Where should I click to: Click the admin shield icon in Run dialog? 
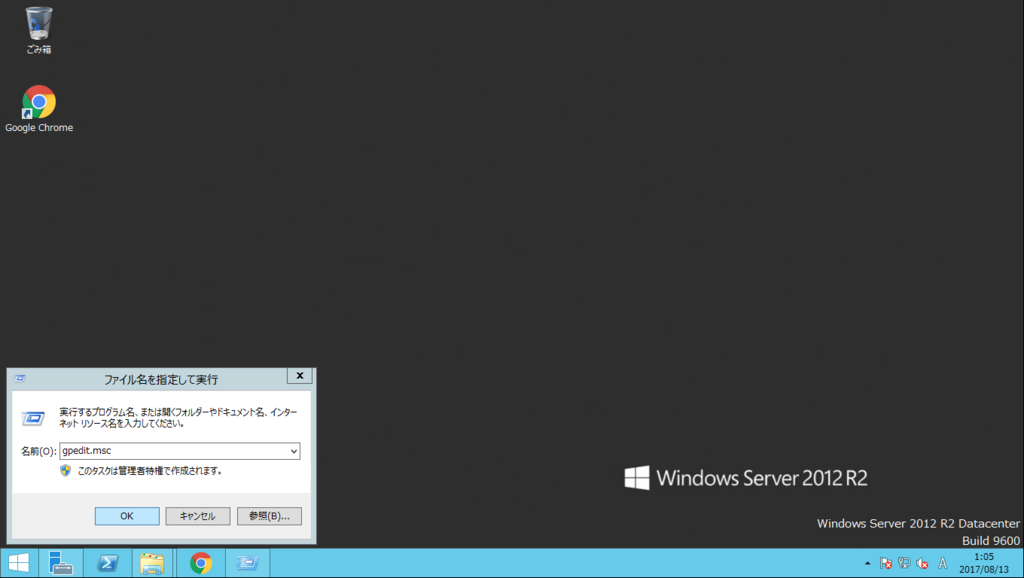[x=65, y=470]
